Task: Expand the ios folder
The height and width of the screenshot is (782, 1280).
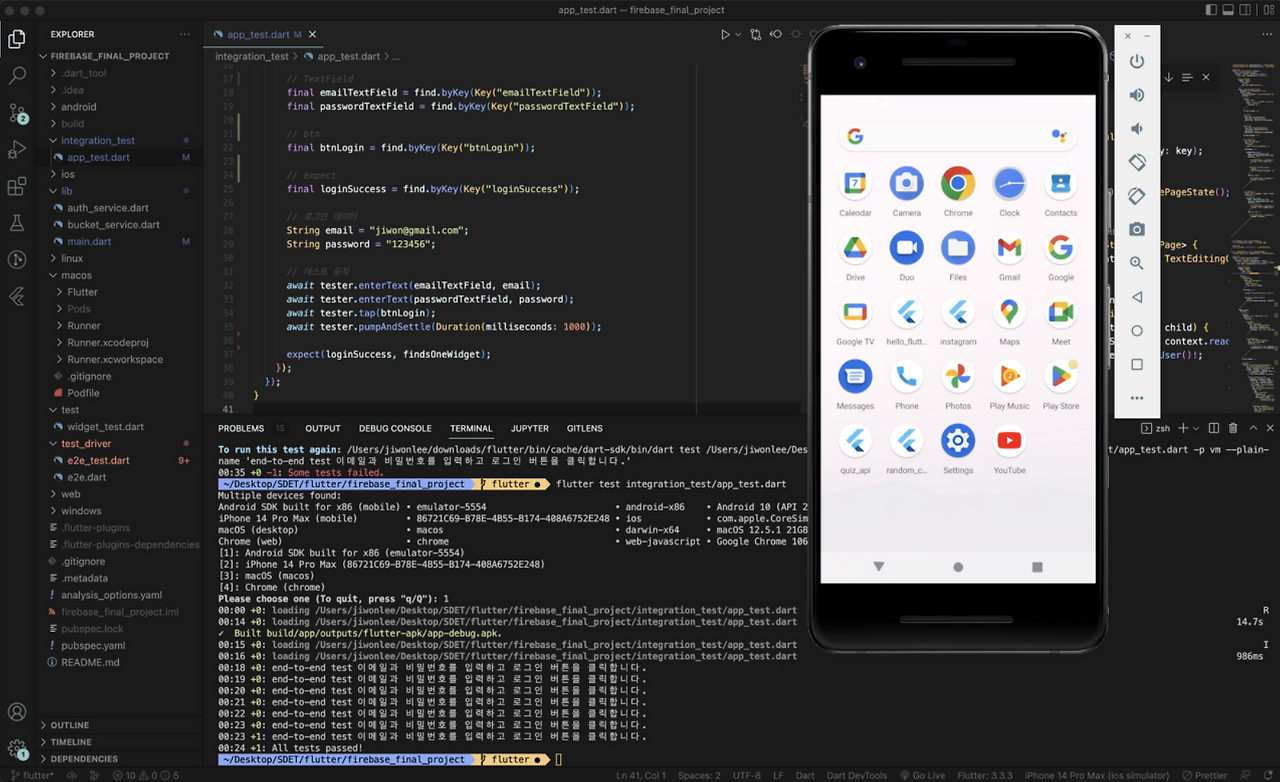Action: (119, 174)
